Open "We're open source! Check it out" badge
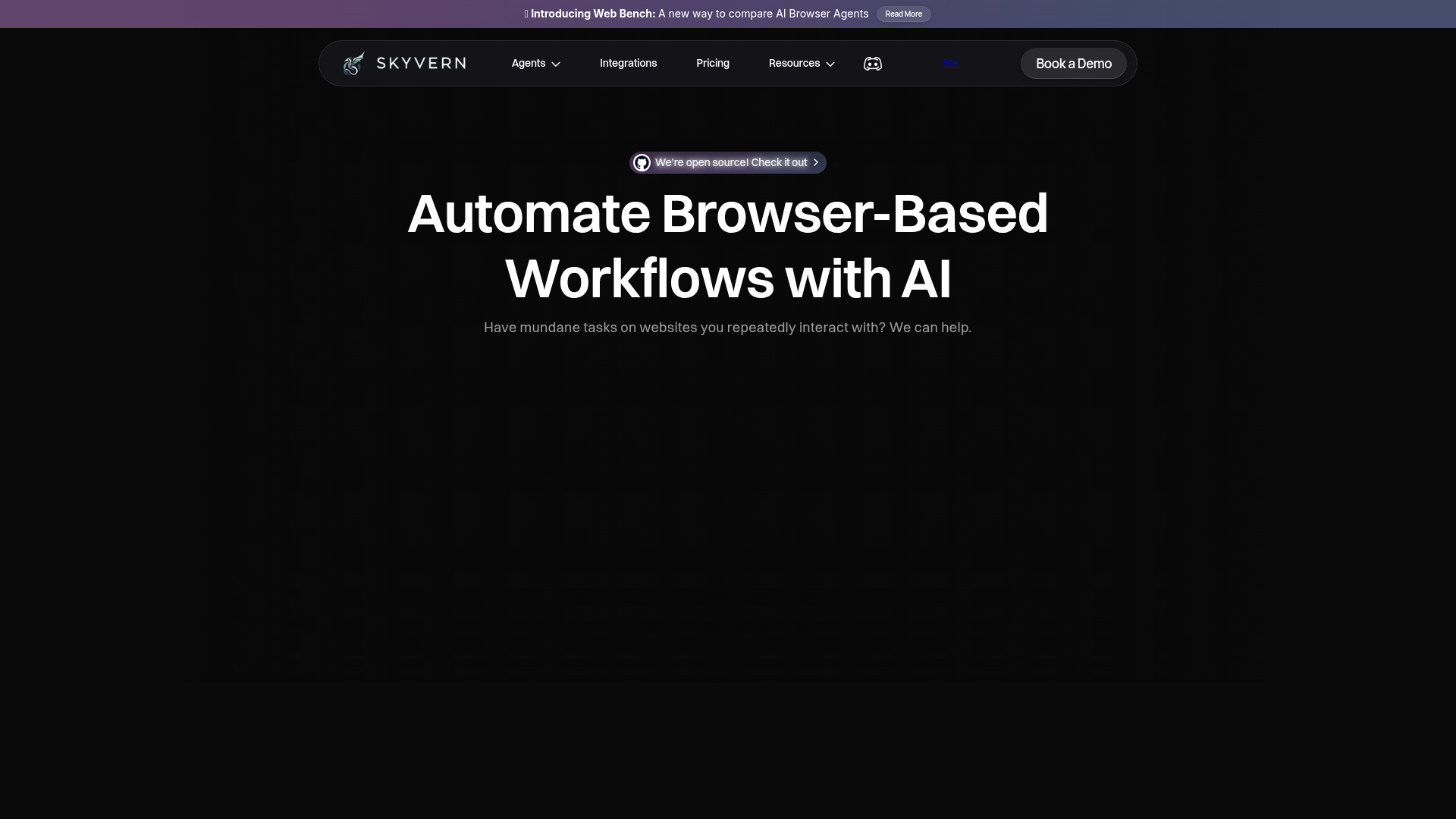Image resolution: width=1456 pixels, height=819 pixels. 727,162
